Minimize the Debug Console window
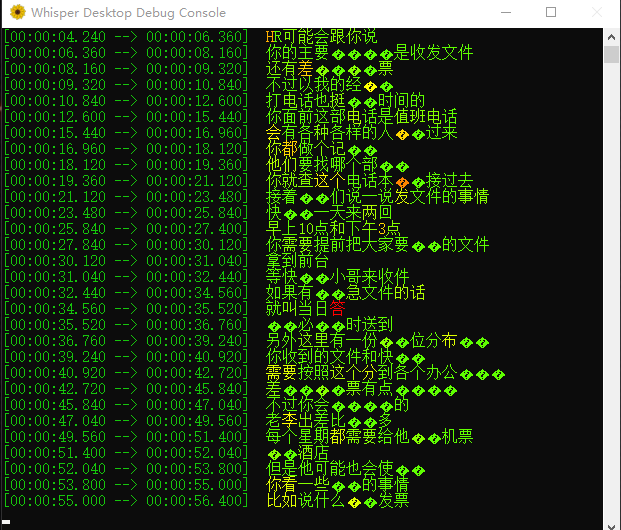The image size is (621, 530). point(506,12)
